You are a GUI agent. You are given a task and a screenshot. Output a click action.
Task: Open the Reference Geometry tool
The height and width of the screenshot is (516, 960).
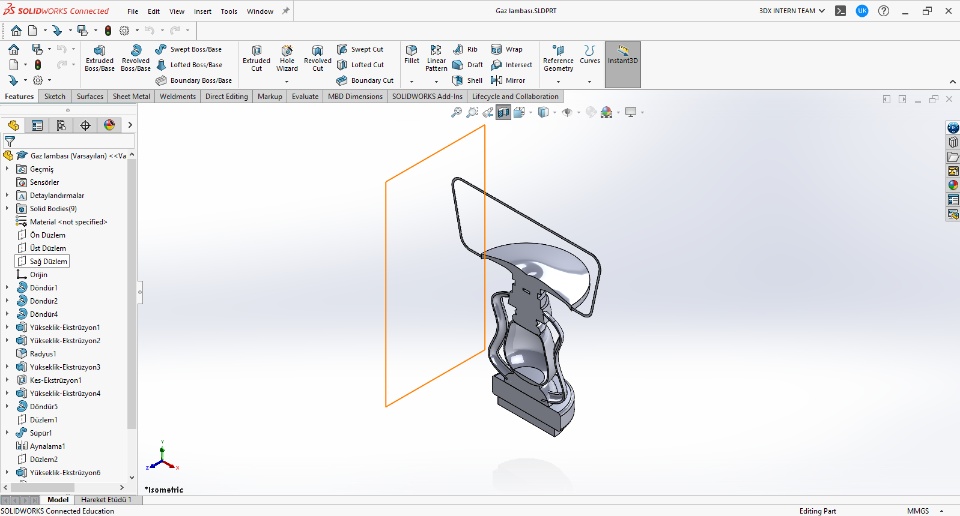pyautogui.click(x=558, y=58)
